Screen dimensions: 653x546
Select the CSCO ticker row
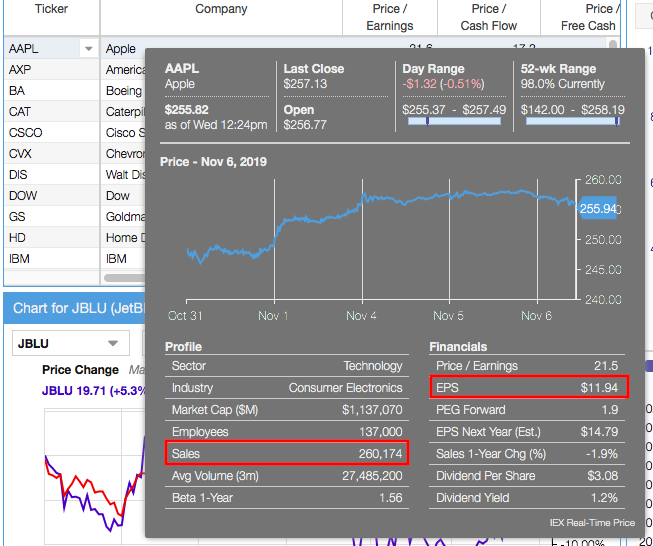(52, 132)
